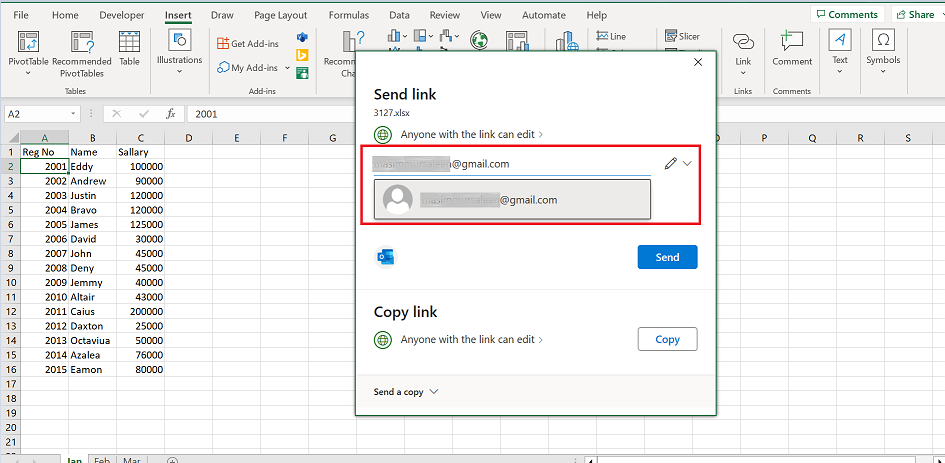Open the Comments pane button
945x463 pixels.
point(847,14)
